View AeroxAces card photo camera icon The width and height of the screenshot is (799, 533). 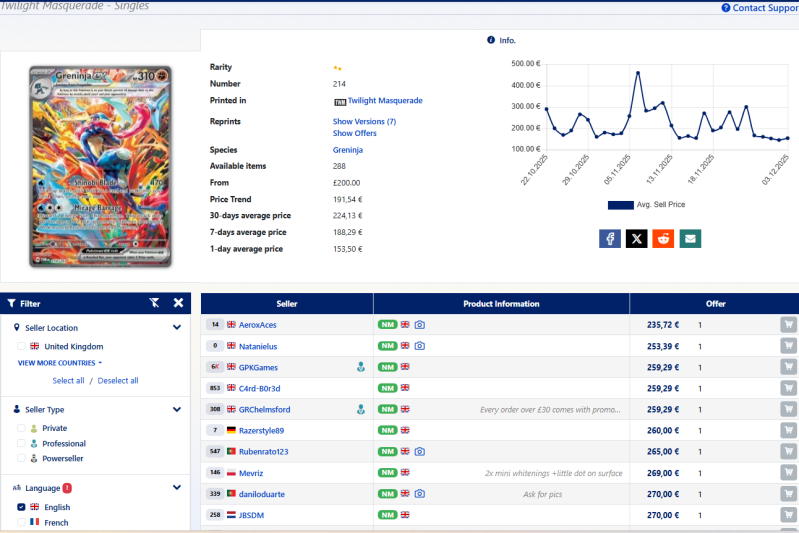(x=419, y=325)
